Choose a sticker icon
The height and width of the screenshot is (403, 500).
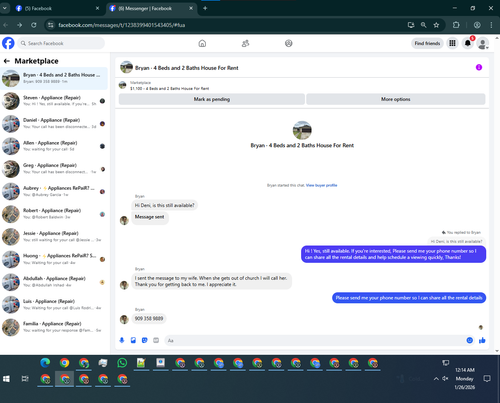(x=144, y=340)
